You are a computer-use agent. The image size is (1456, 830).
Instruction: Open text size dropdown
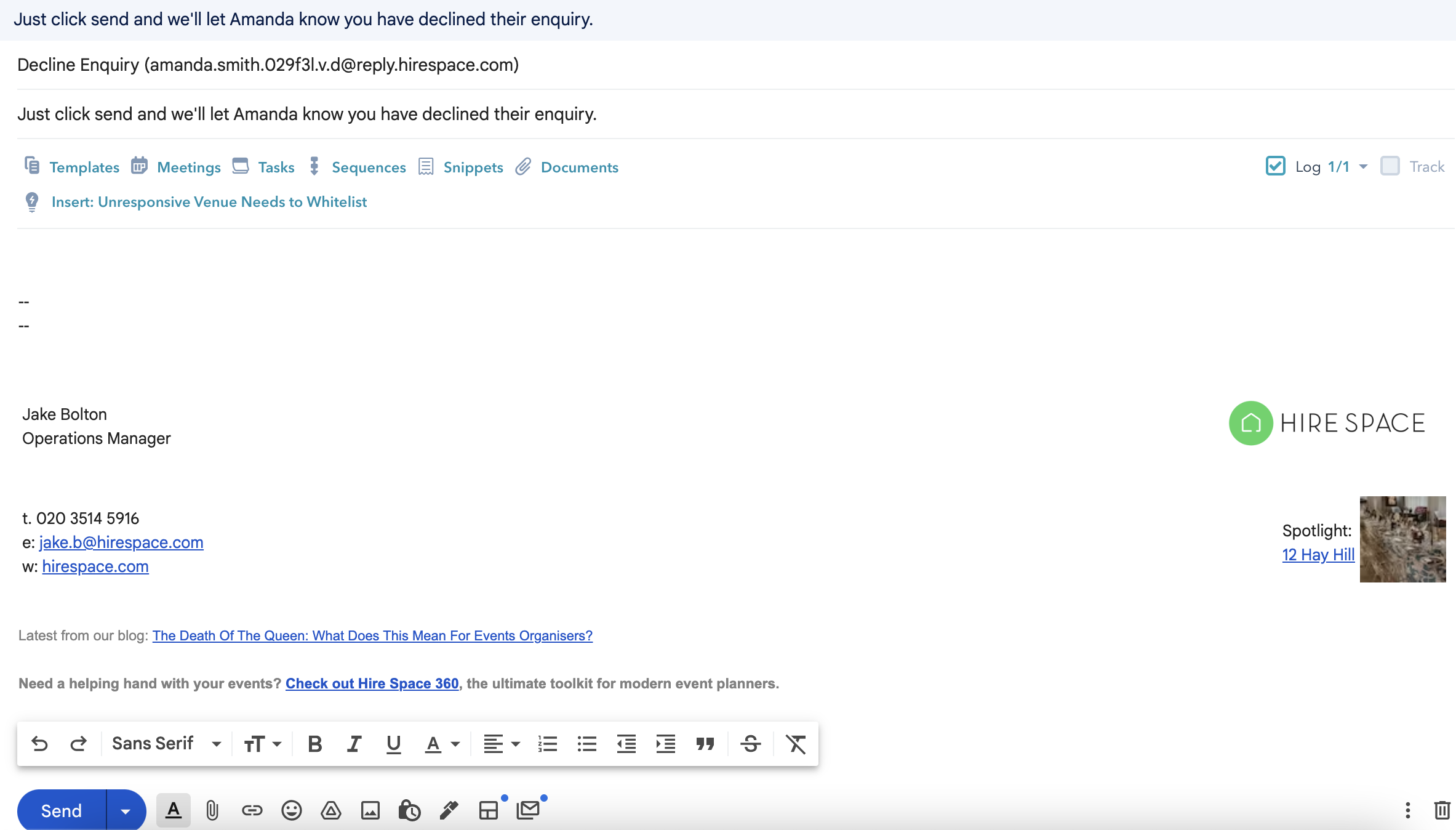click(x=263, y=744)
